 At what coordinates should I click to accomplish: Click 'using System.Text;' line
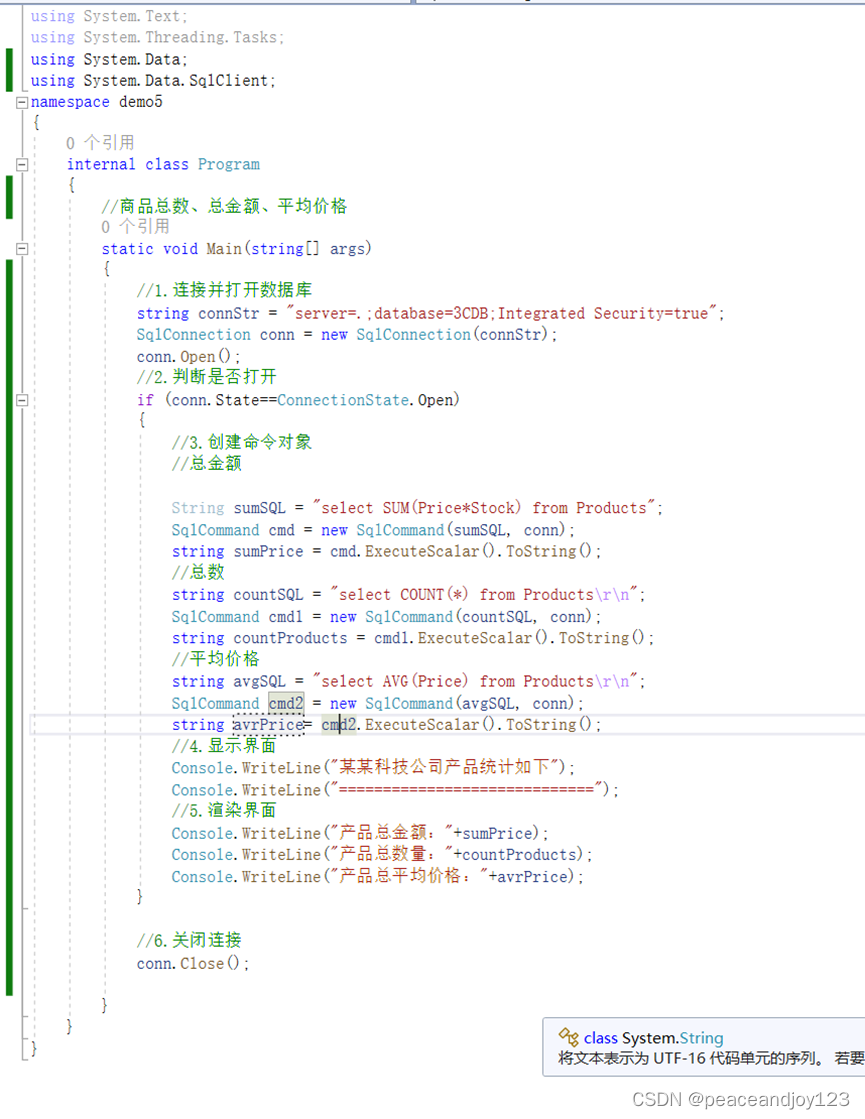(108, 16)
